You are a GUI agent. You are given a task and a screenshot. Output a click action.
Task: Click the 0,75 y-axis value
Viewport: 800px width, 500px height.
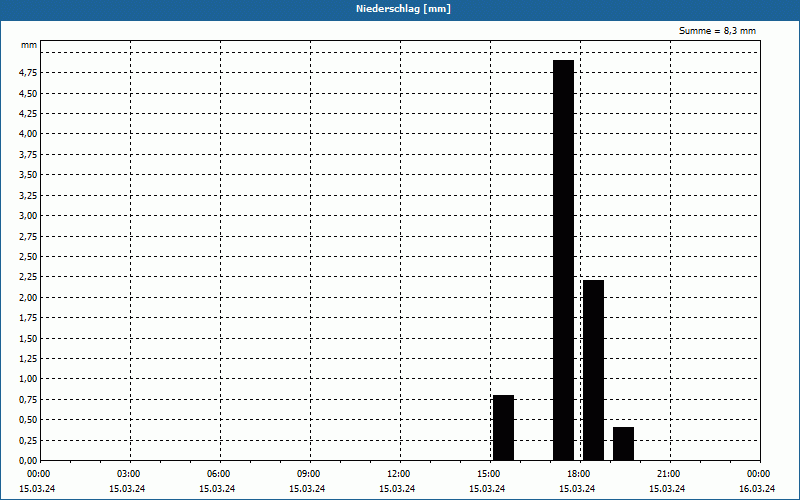pyautogui.click(x=28, y=399)
